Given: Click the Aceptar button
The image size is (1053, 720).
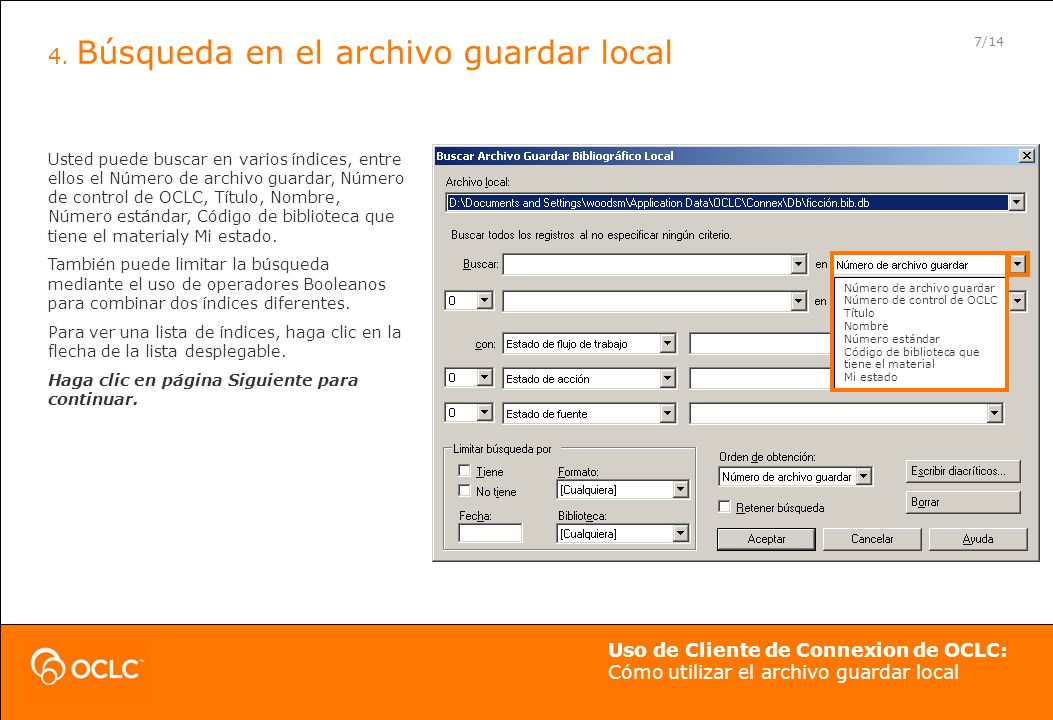Looking at the screenshot, I should [766, 539].
